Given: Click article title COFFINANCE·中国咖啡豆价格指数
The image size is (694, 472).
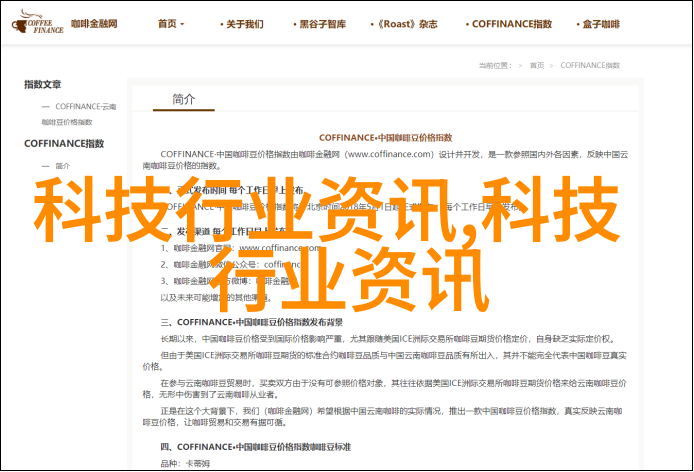Looking at the screenshot, I should pos(386,138).
